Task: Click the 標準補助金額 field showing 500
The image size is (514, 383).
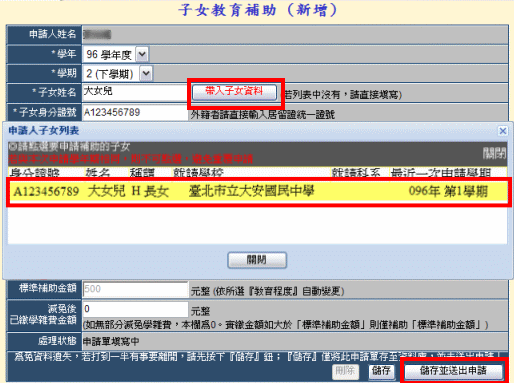Action: (x=135, y=289)
